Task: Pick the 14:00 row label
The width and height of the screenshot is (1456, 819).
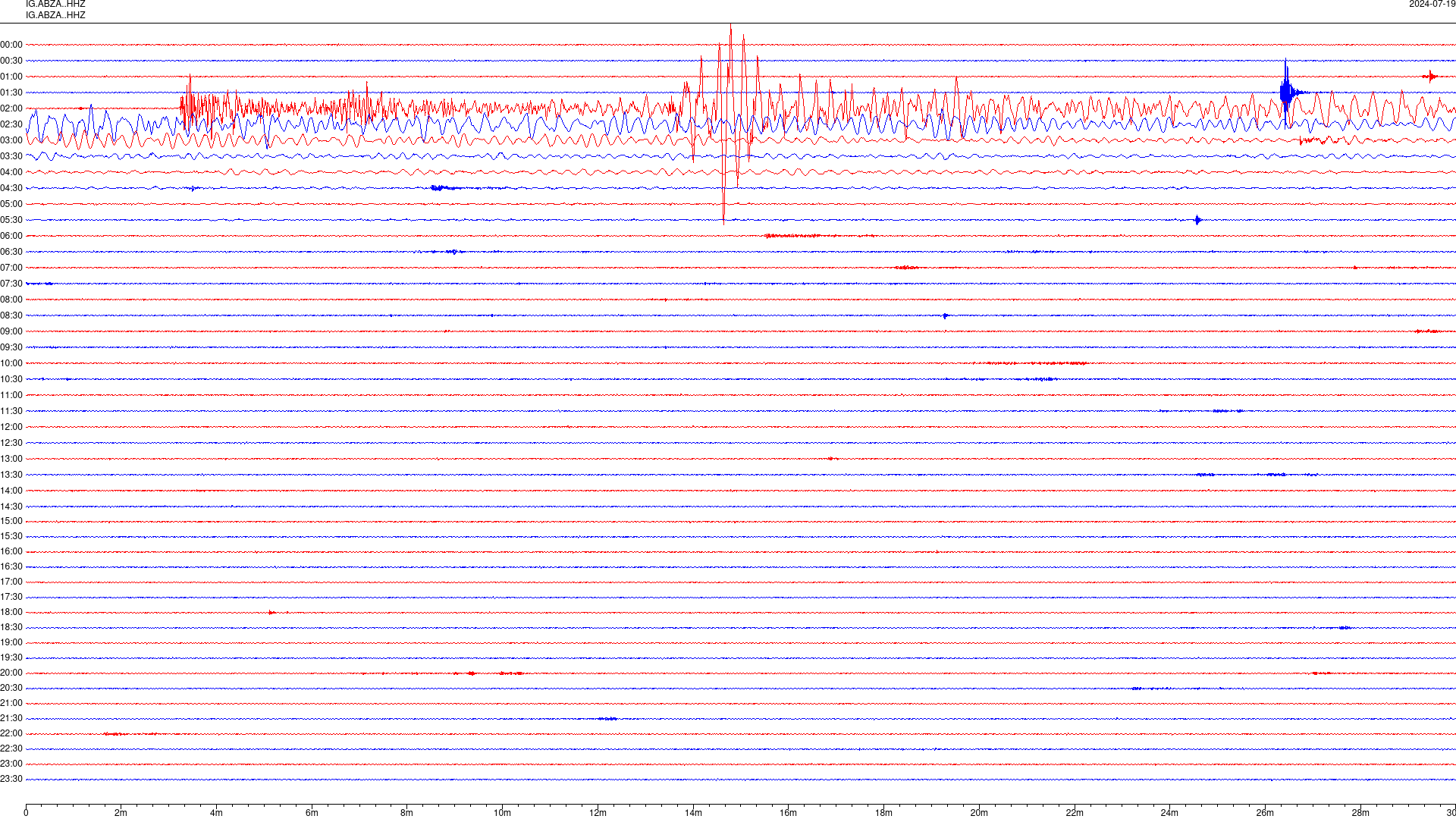Action: (11, 491)
